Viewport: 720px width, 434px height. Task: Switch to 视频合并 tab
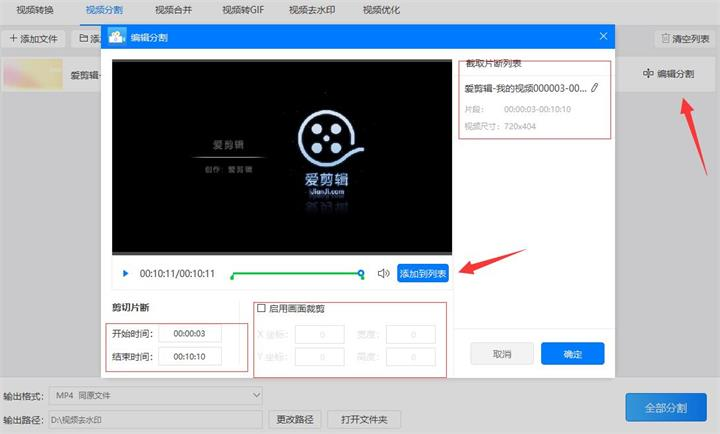click(x=173, y=10)
